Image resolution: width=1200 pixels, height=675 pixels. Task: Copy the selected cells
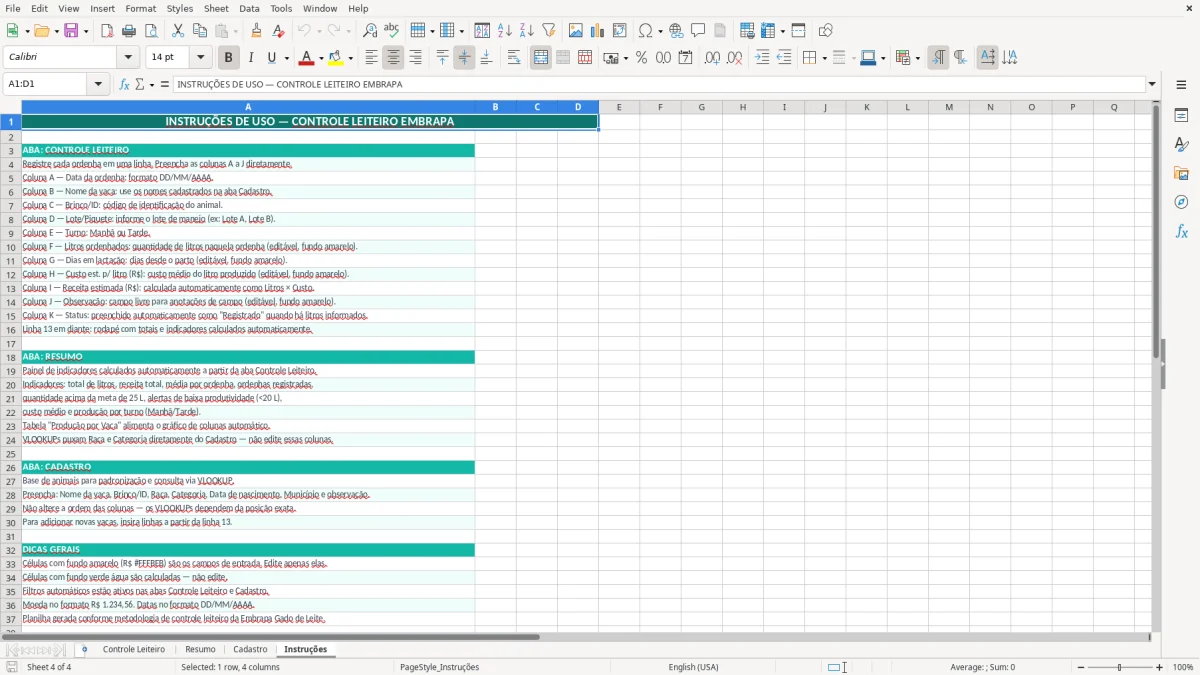(200, 31)
